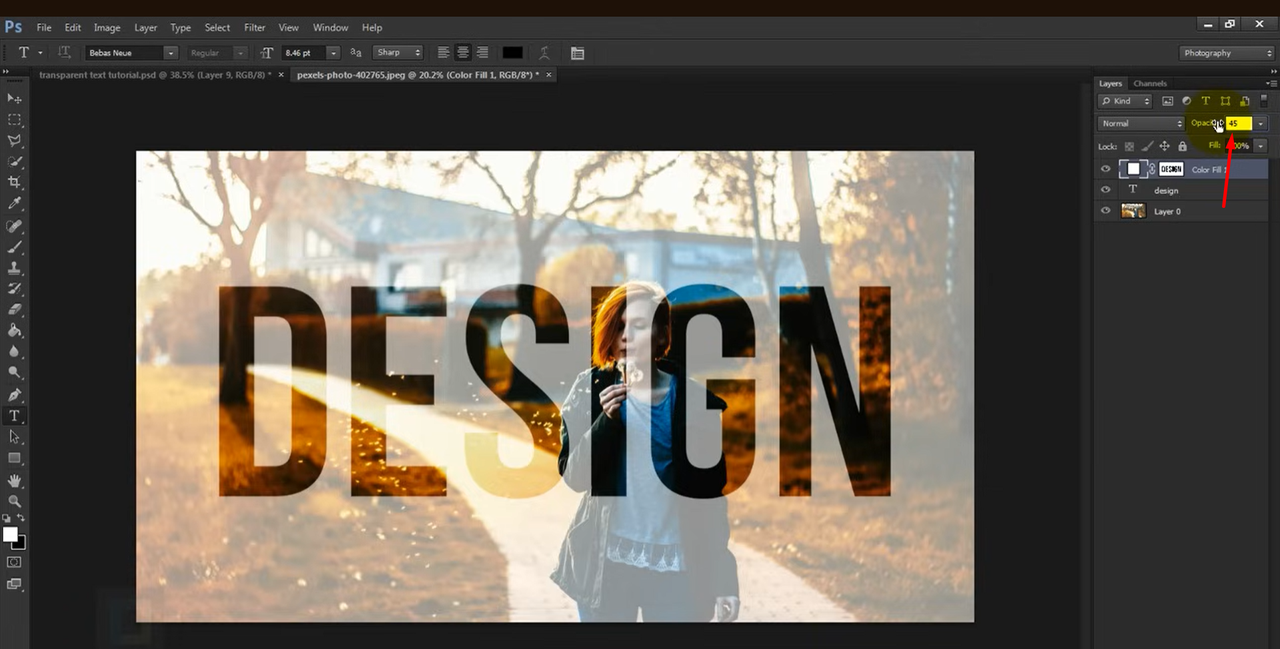Toggle type layer filter

[1205, 101]
